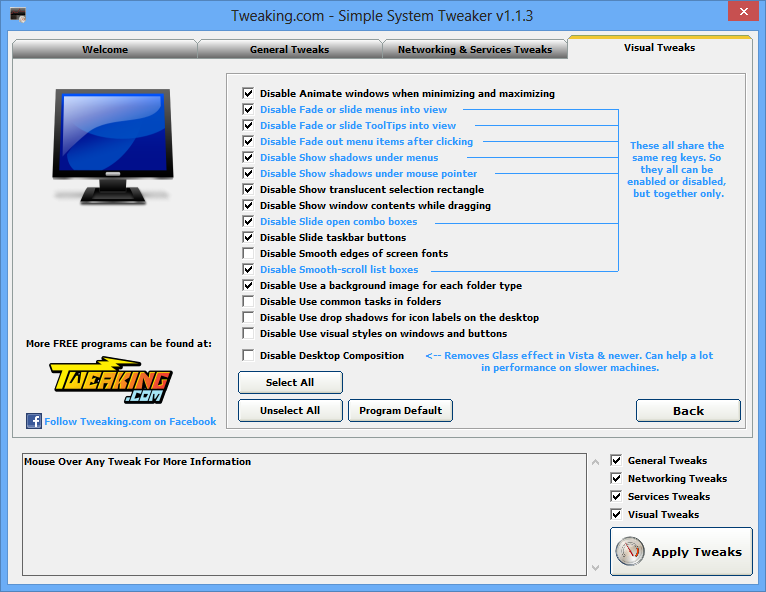Click the app icon in title bar

click(18, 15)
